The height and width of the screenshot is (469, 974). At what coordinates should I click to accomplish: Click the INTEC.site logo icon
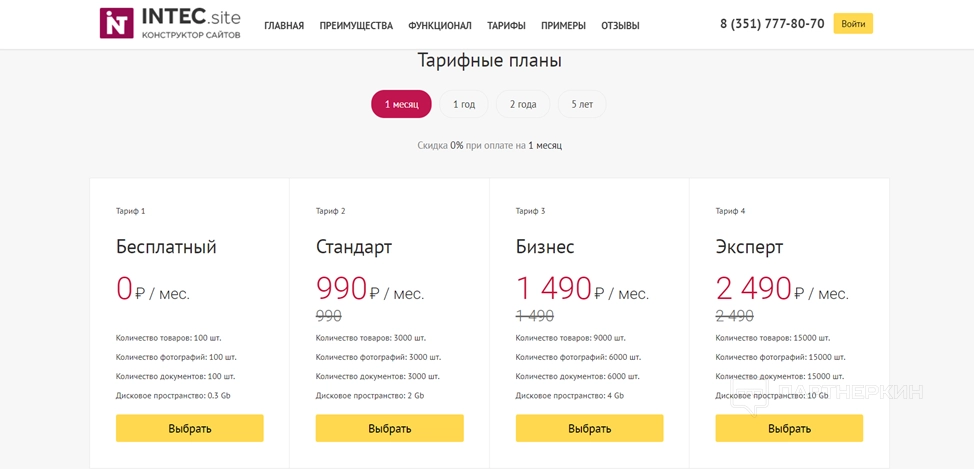point(116,23)
